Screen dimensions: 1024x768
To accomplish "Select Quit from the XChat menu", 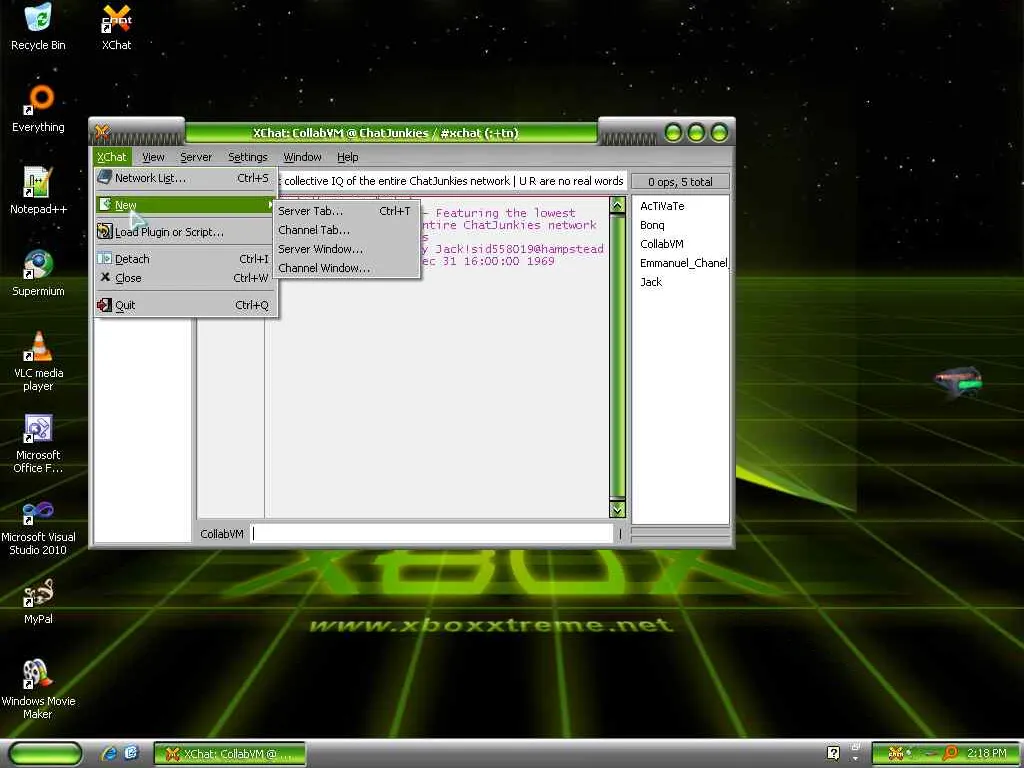I will (x=186, y=305).
